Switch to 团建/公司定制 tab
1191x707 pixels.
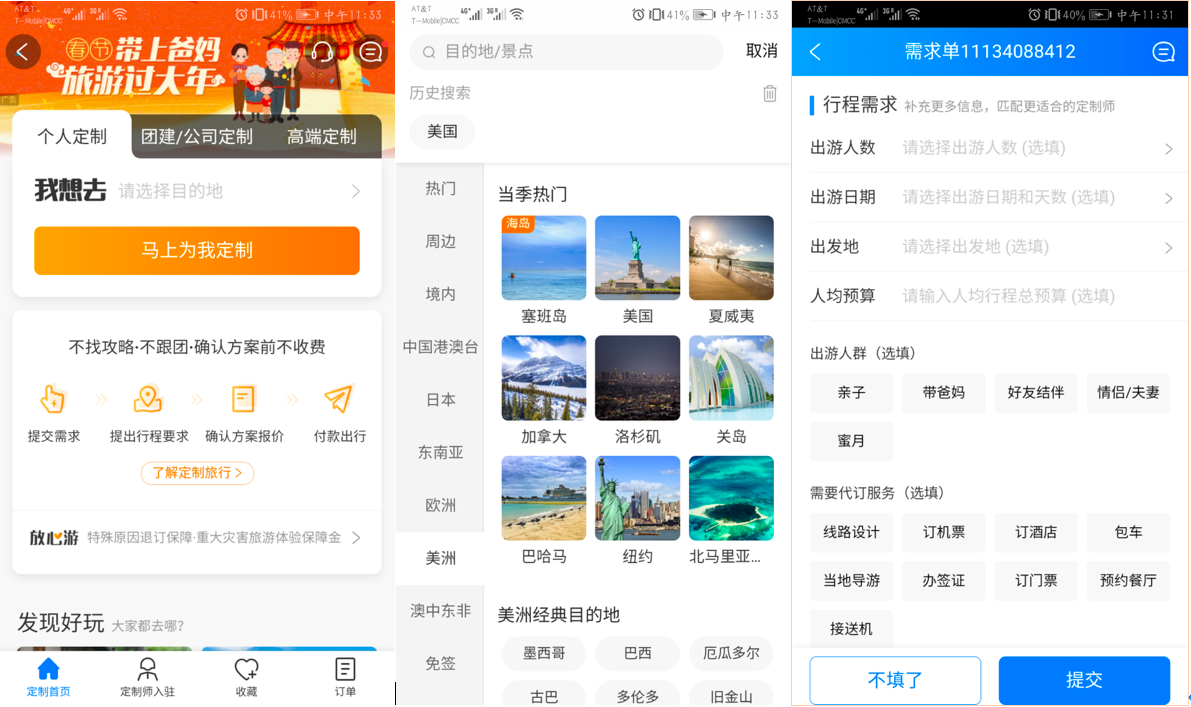tap(197, 137)
